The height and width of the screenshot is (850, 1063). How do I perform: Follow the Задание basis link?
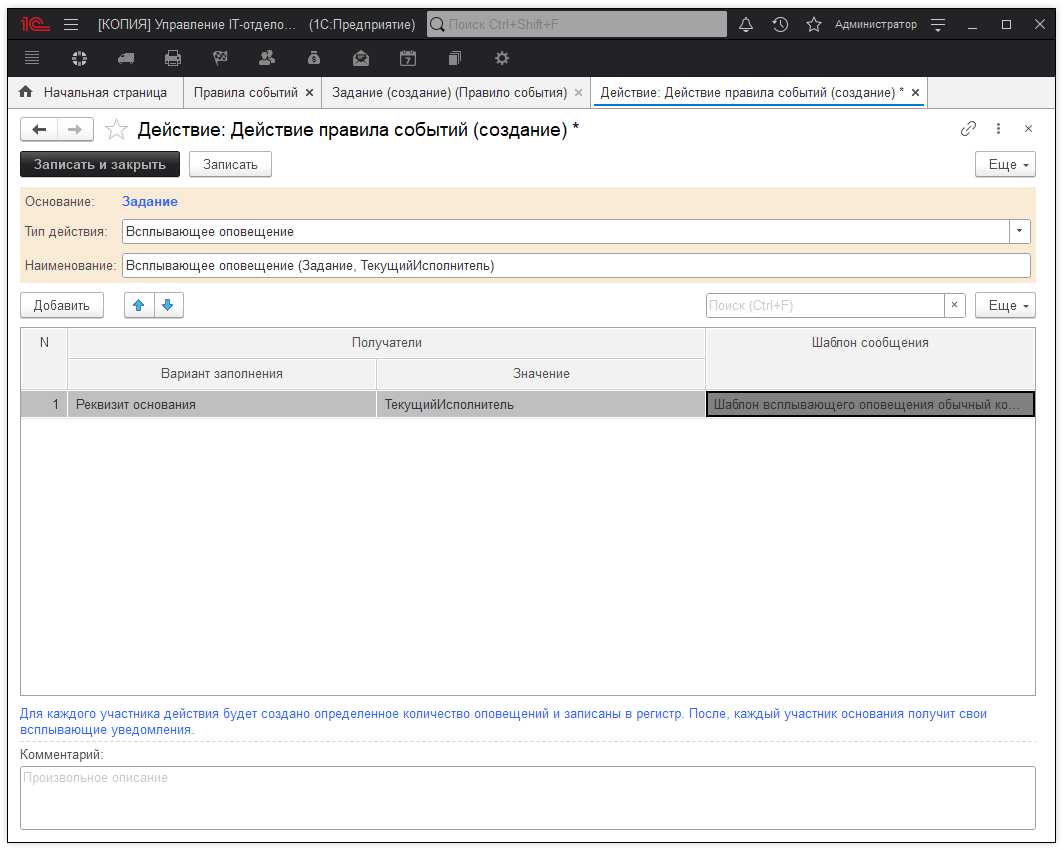[150, 201]
